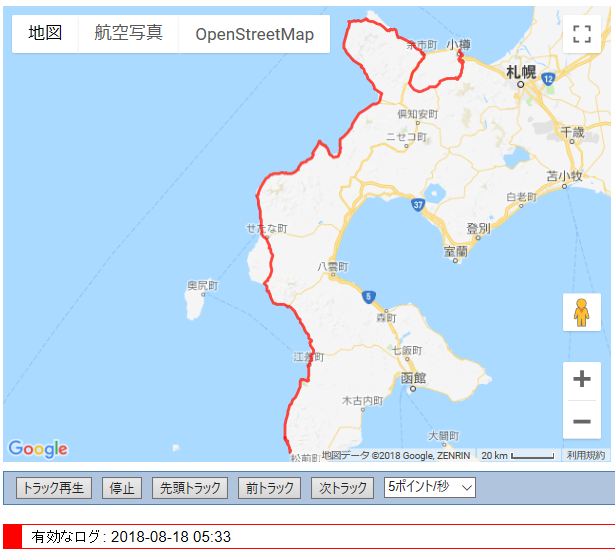Image resolution: width=615 pixels, height=551 pixels.
Task: Click the 倶知安町 town label
Action: tap(418, 114)
